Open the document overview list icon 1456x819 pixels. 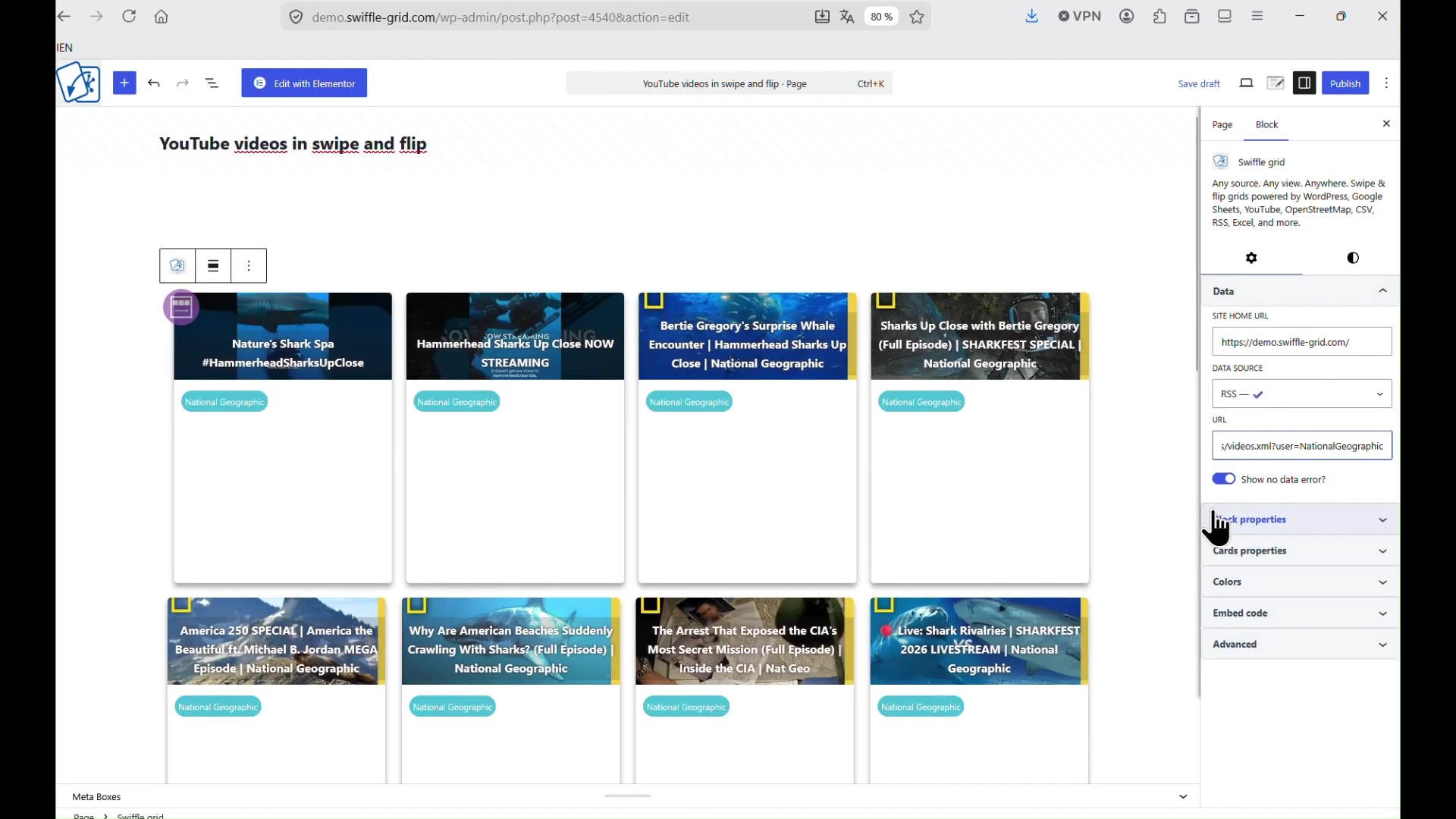pos(212,83)
